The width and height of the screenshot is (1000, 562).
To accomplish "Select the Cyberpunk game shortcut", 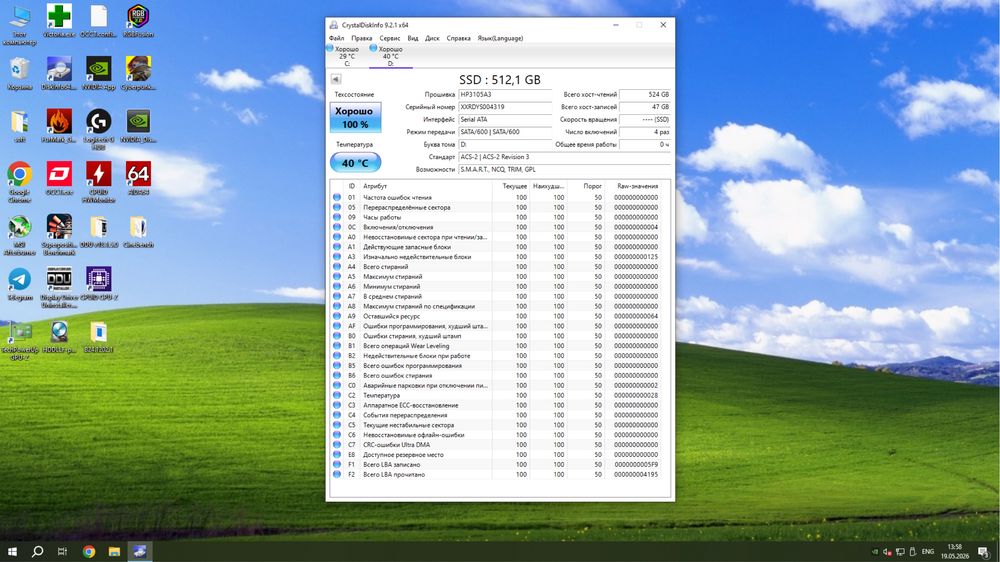I will tap(138, 73).
